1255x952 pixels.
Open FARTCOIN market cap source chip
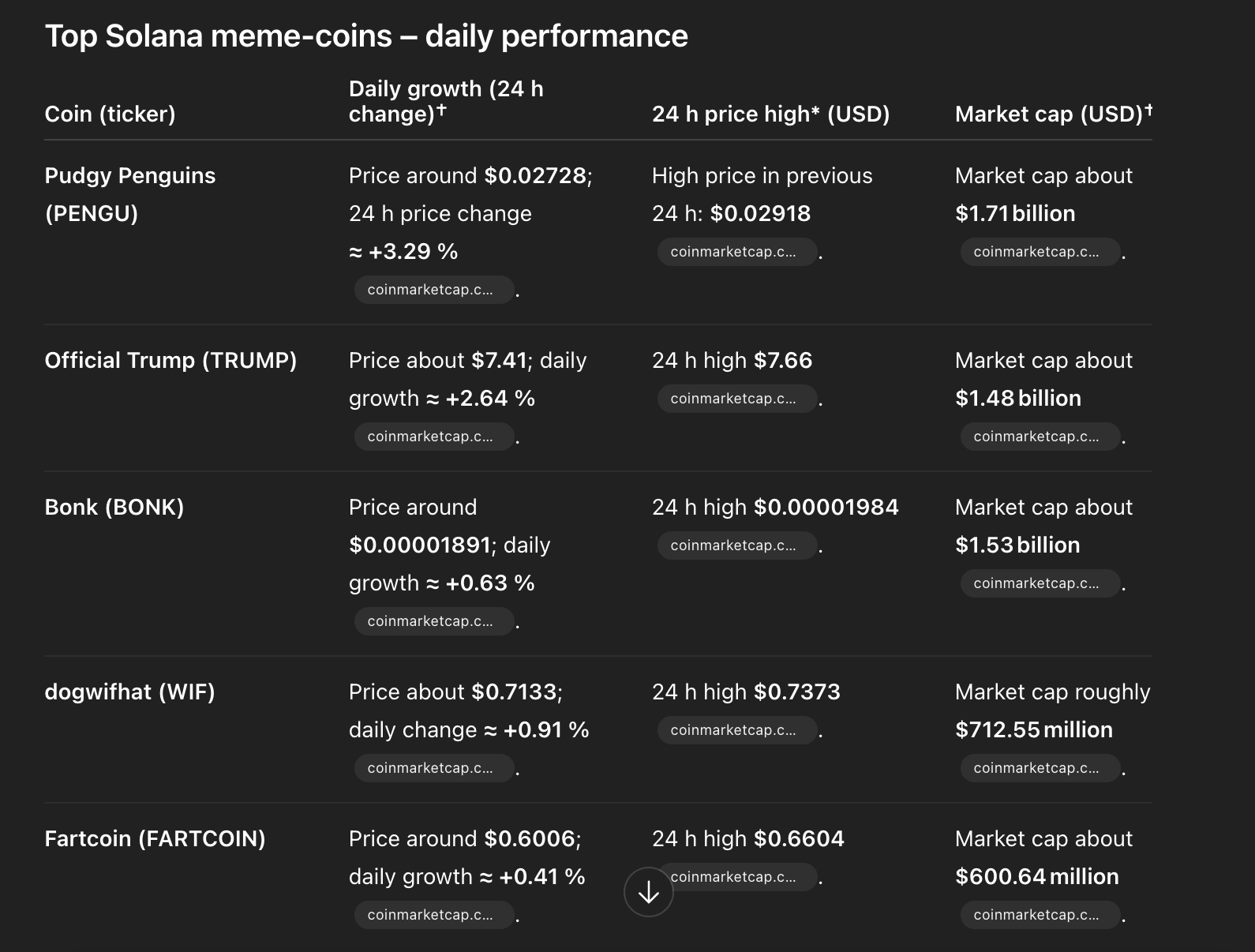coord(1040,915)
